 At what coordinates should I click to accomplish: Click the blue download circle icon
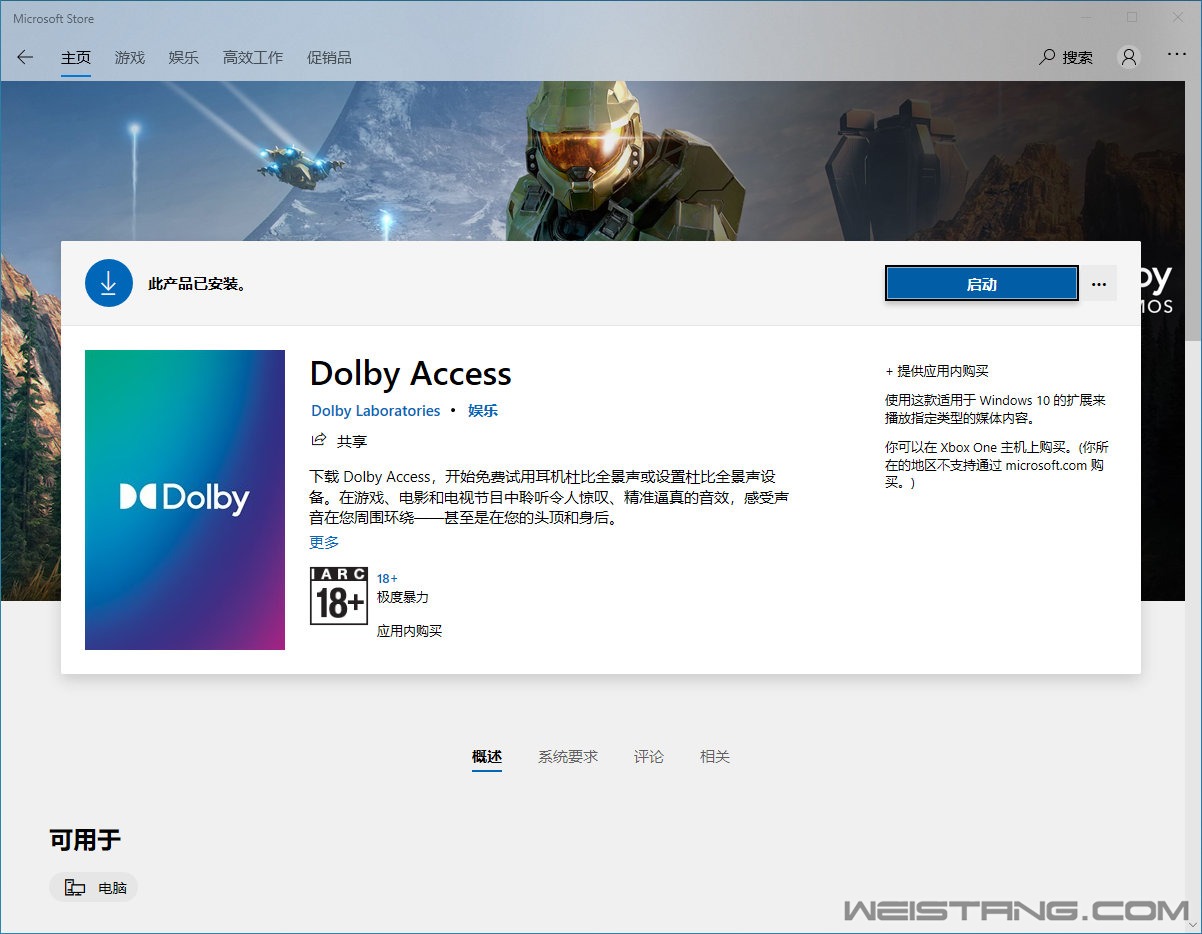tap(109, 283)
